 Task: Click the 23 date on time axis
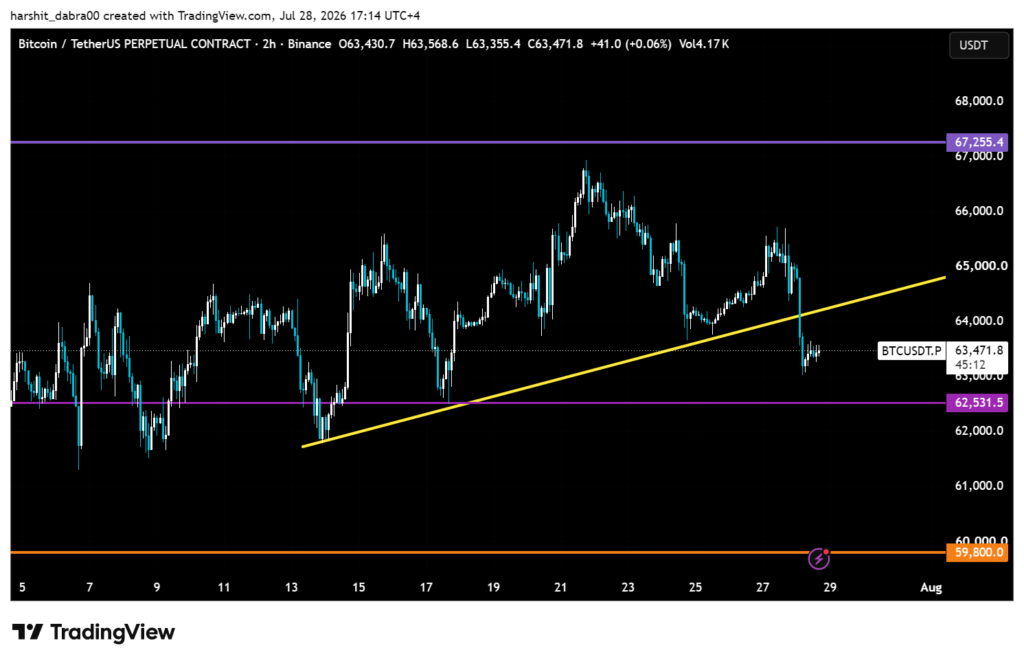(x=628, y=587)
